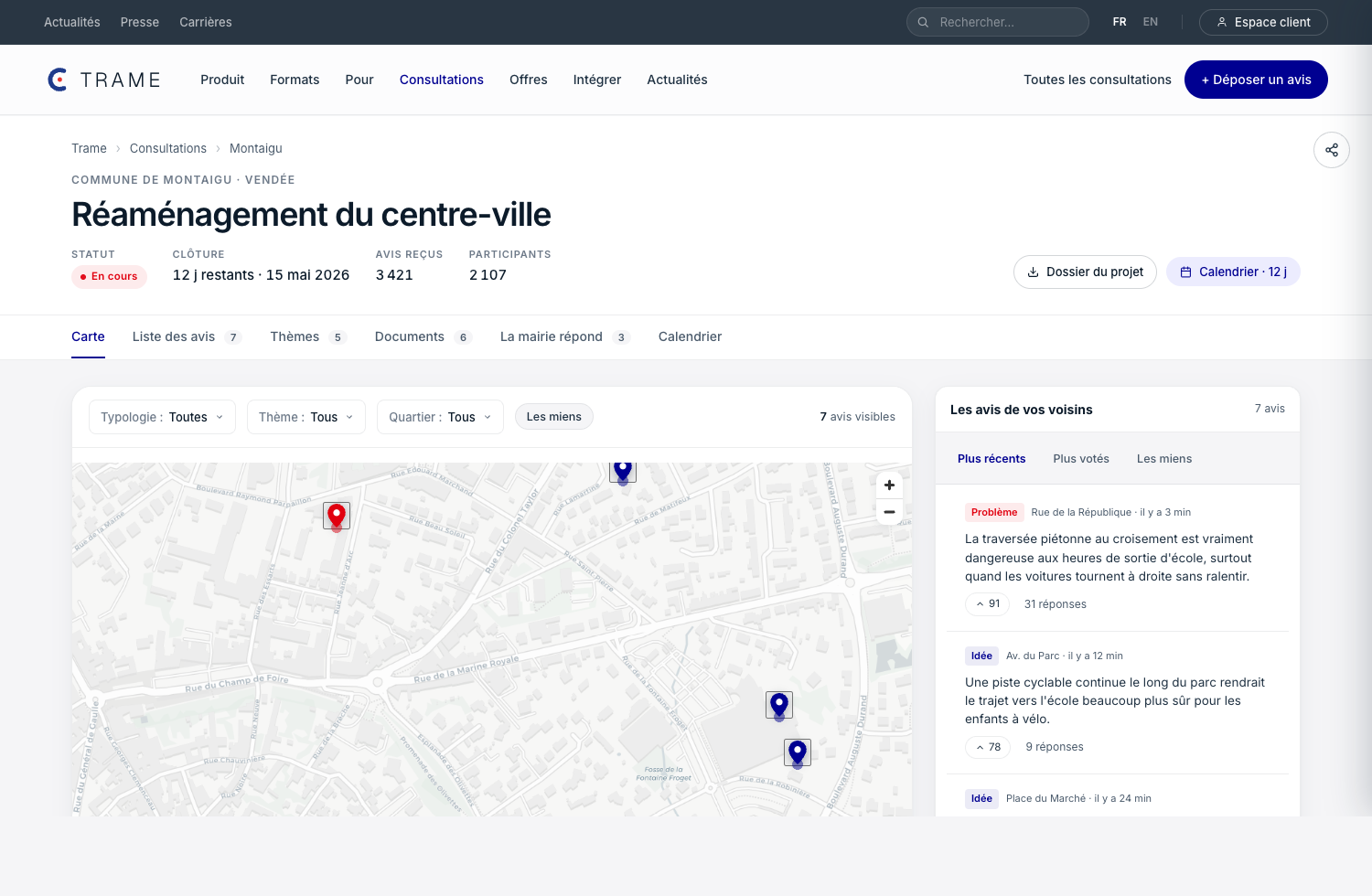Open the Thèmes tab
Image resolution: width=1372 pixels, height=896 pixels.
[308, 336]
